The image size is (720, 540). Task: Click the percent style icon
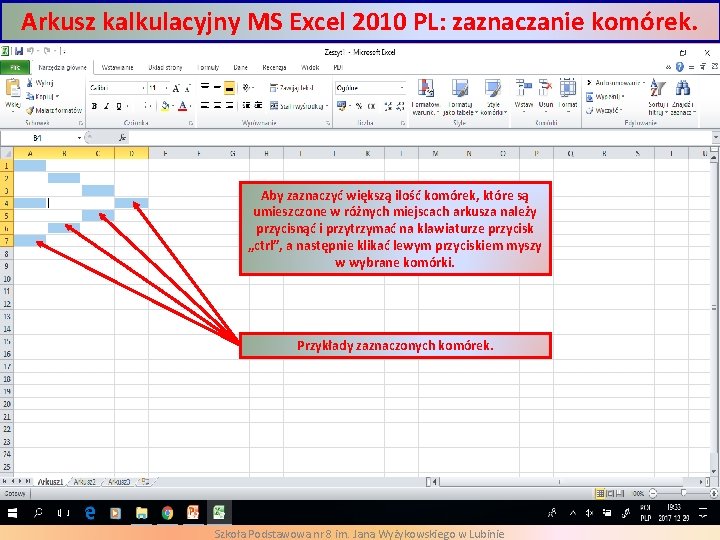(359, 106)
